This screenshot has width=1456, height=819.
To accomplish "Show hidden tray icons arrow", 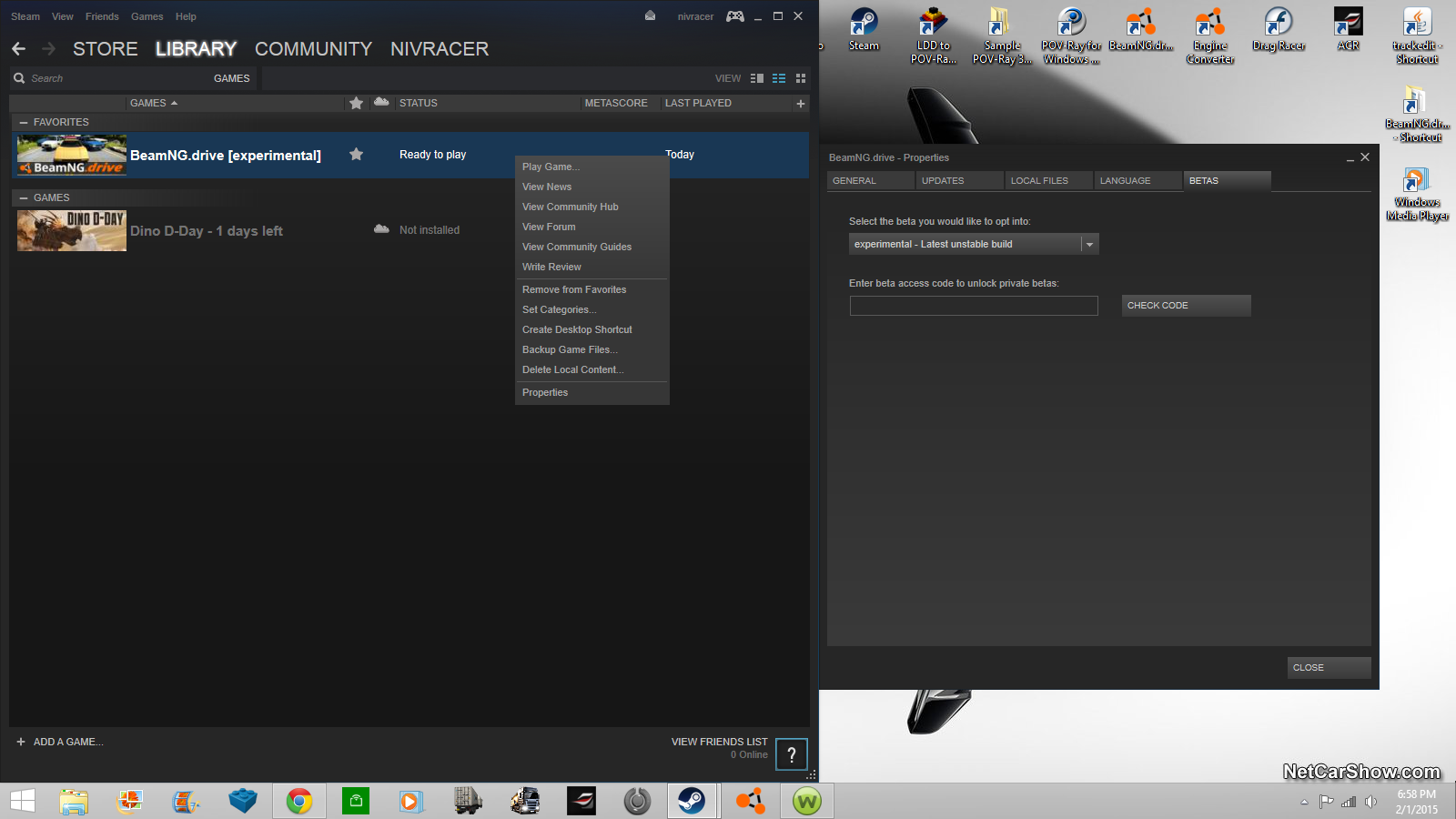I will coord(1304,802).
